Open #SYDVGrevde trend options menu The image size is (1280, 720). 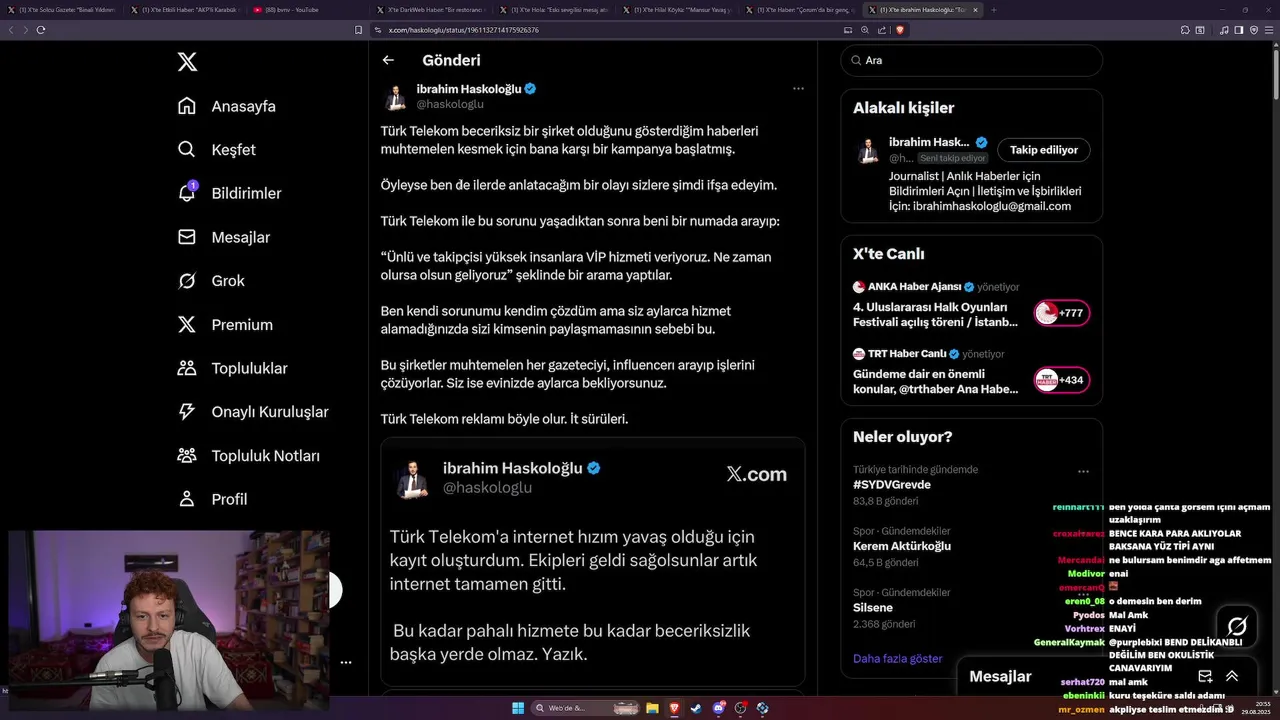point(1083,471)
